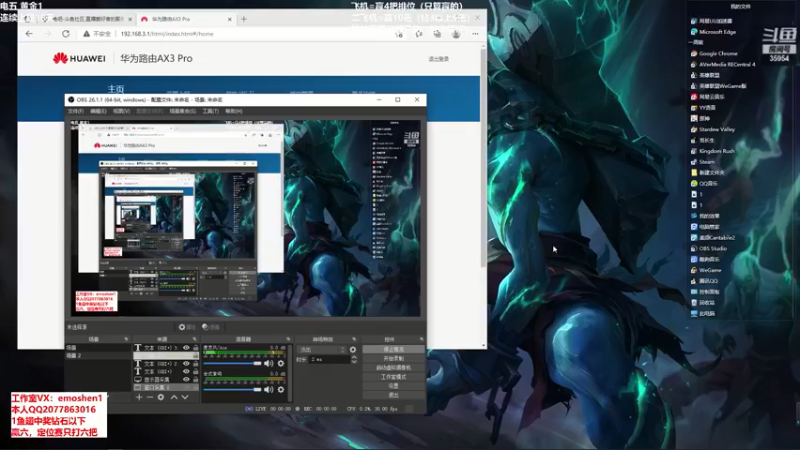Viewport: 800px width, 450px height.
Task: Open a new Edge tab
Action: tap(244, 19)
